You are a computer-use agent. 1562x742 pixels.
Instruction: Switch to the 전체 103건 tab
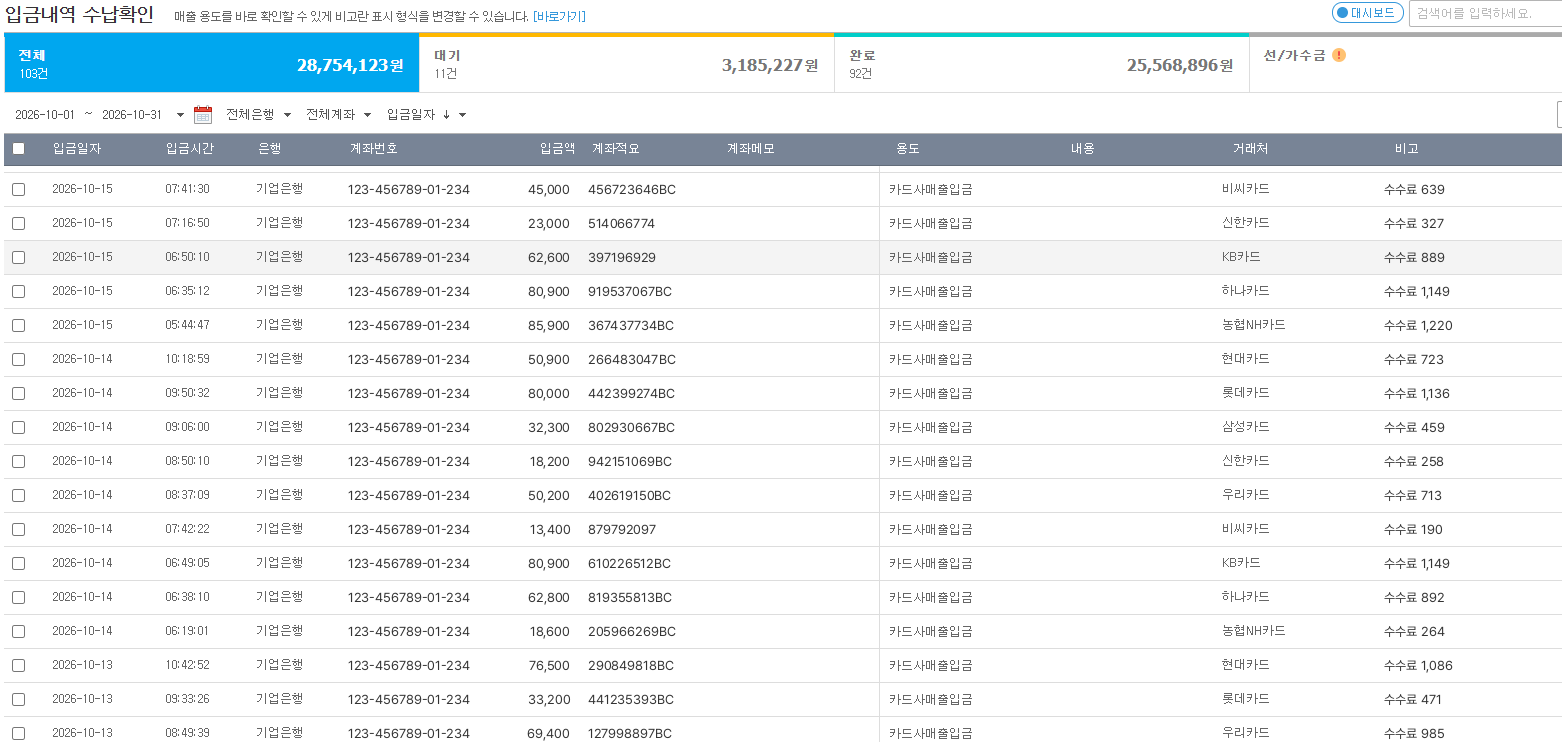click(x=211, y=64)
